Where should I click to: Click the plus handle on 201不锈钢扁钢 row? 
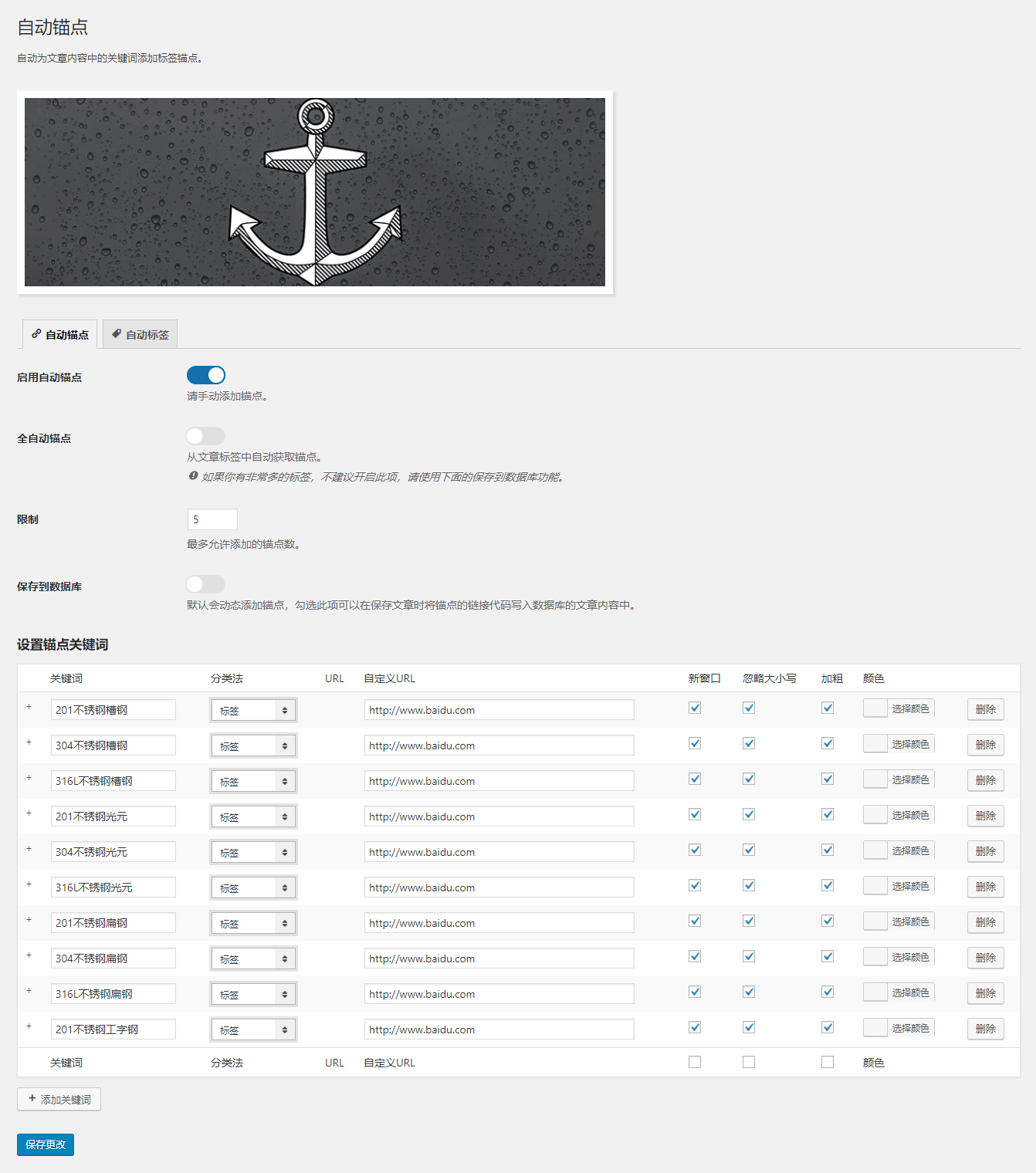pos(29,920)
